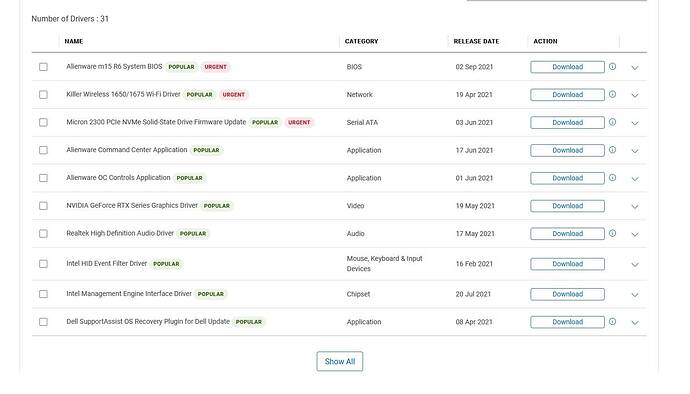Expand the Intel Management Engine driver row details
This screenshot has width=690, height=394.
tap(635, 295)
